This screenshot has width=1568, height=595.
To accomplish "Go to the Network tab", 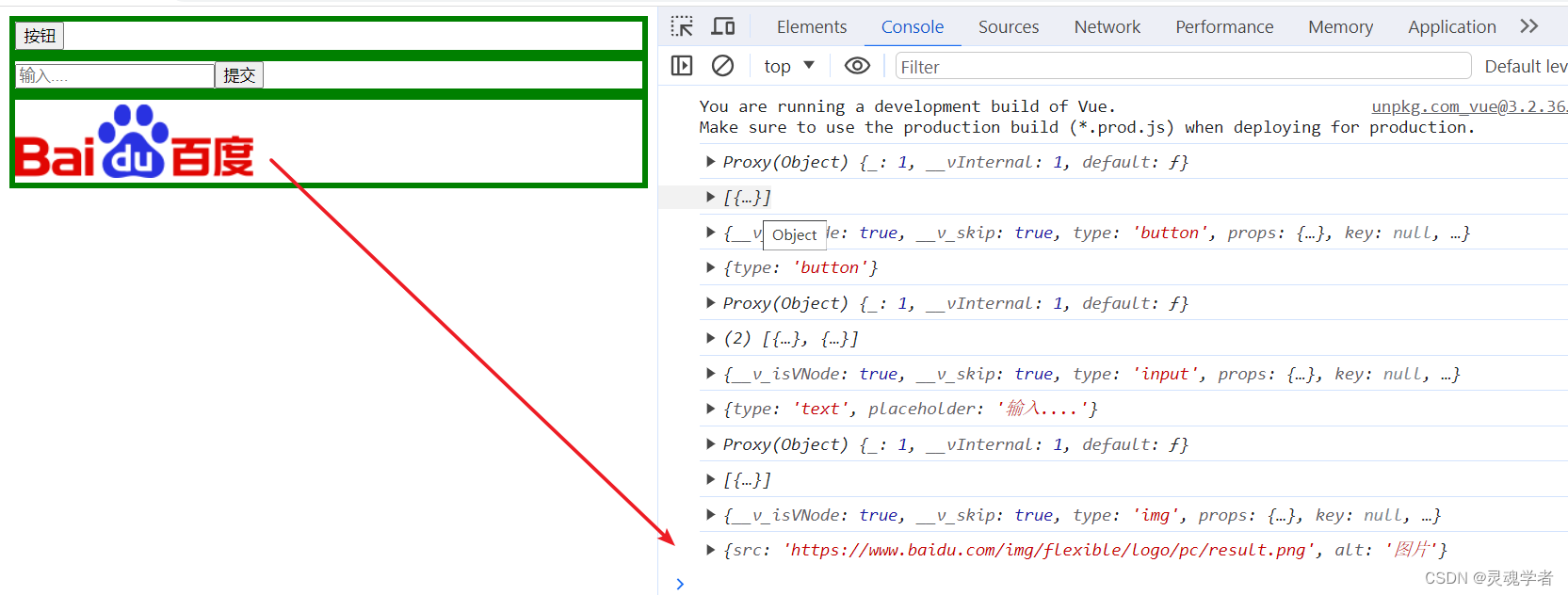I will tap(1107, 27).
